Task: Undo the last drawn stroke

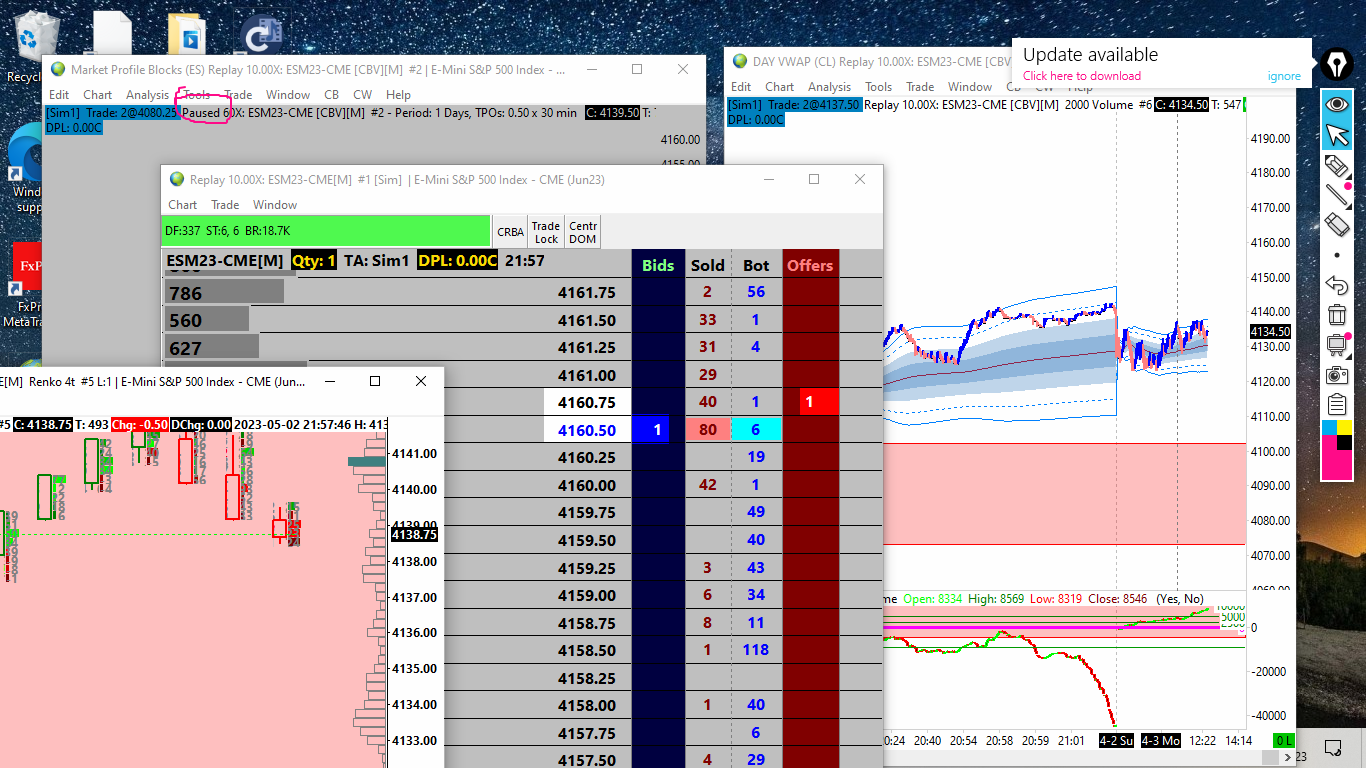Action: tap(1337, 285)
